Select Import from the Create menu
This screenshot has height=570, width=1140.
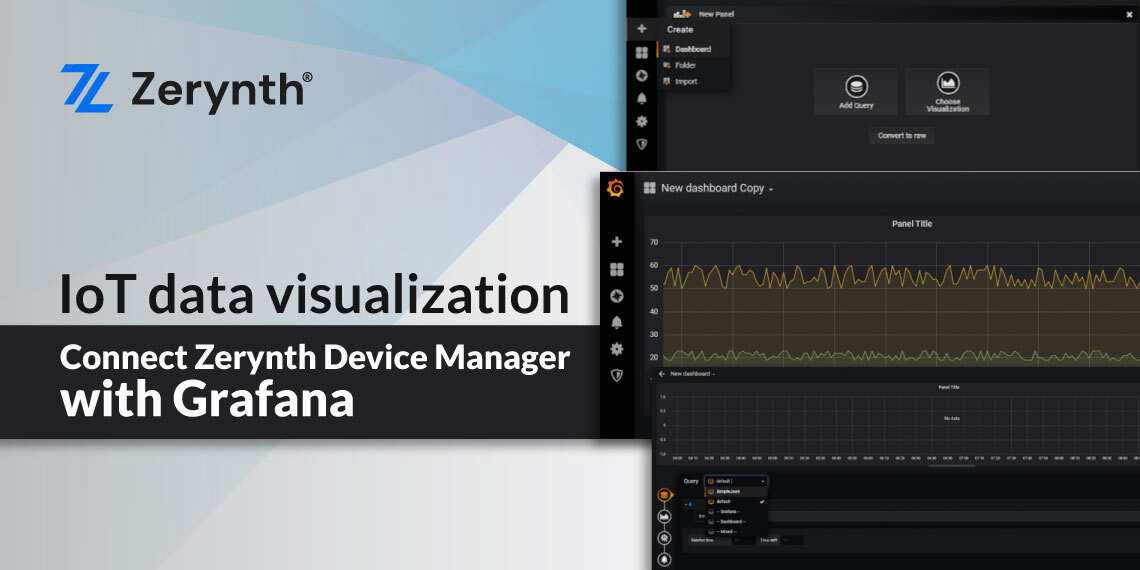(x=686, y=81)
